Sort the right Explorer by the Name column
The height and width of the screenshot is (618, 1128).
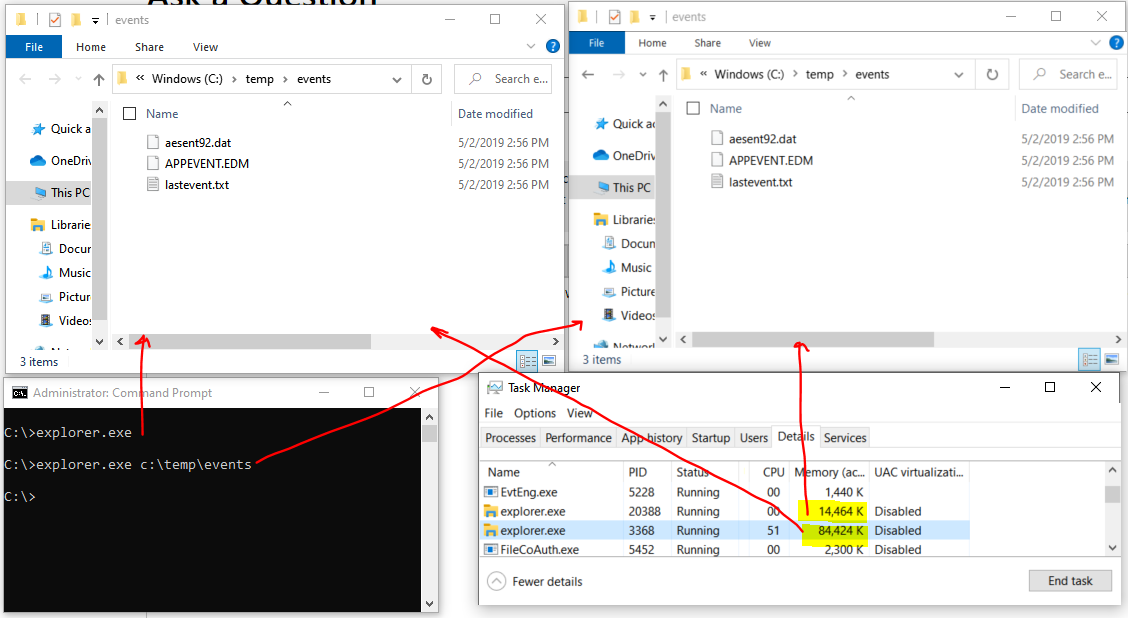click(x=725, y=109)
